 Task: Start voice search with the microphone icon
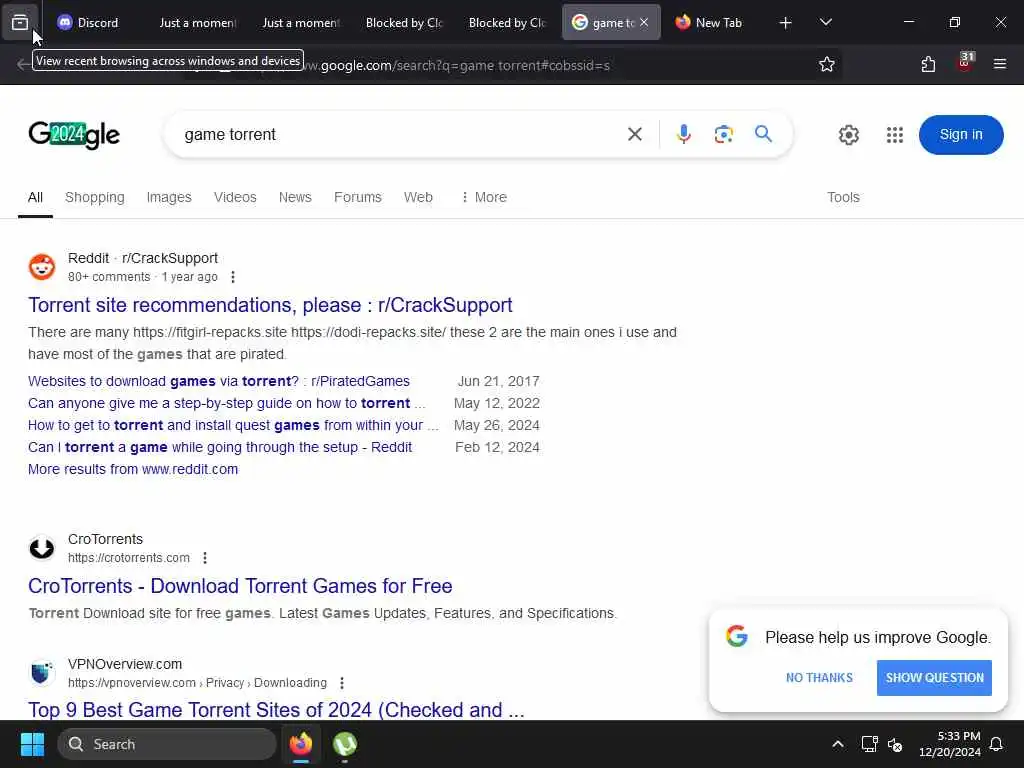684,135
